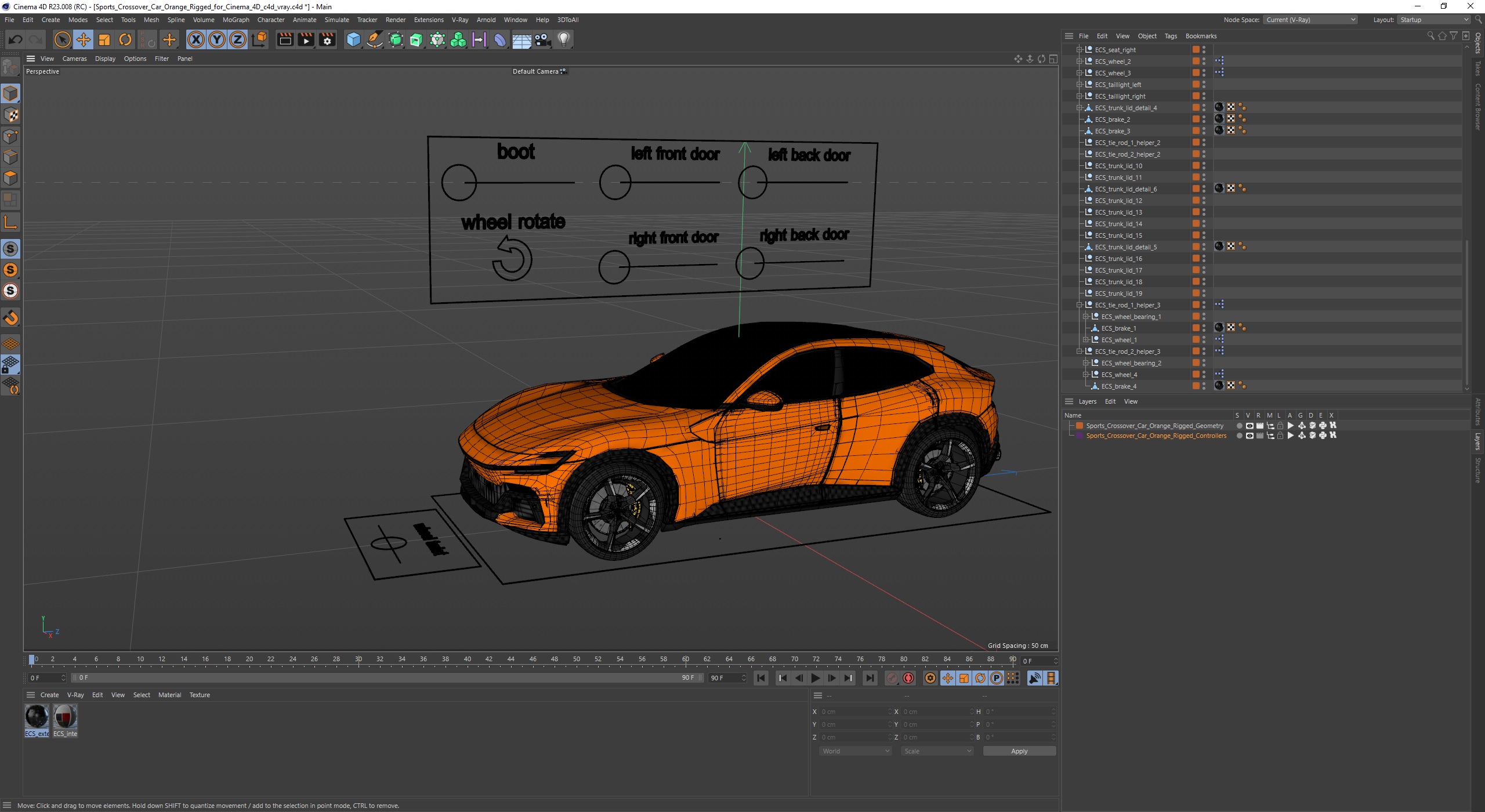
Task: Click the Undo arrow icon
Action: point(16,39)
